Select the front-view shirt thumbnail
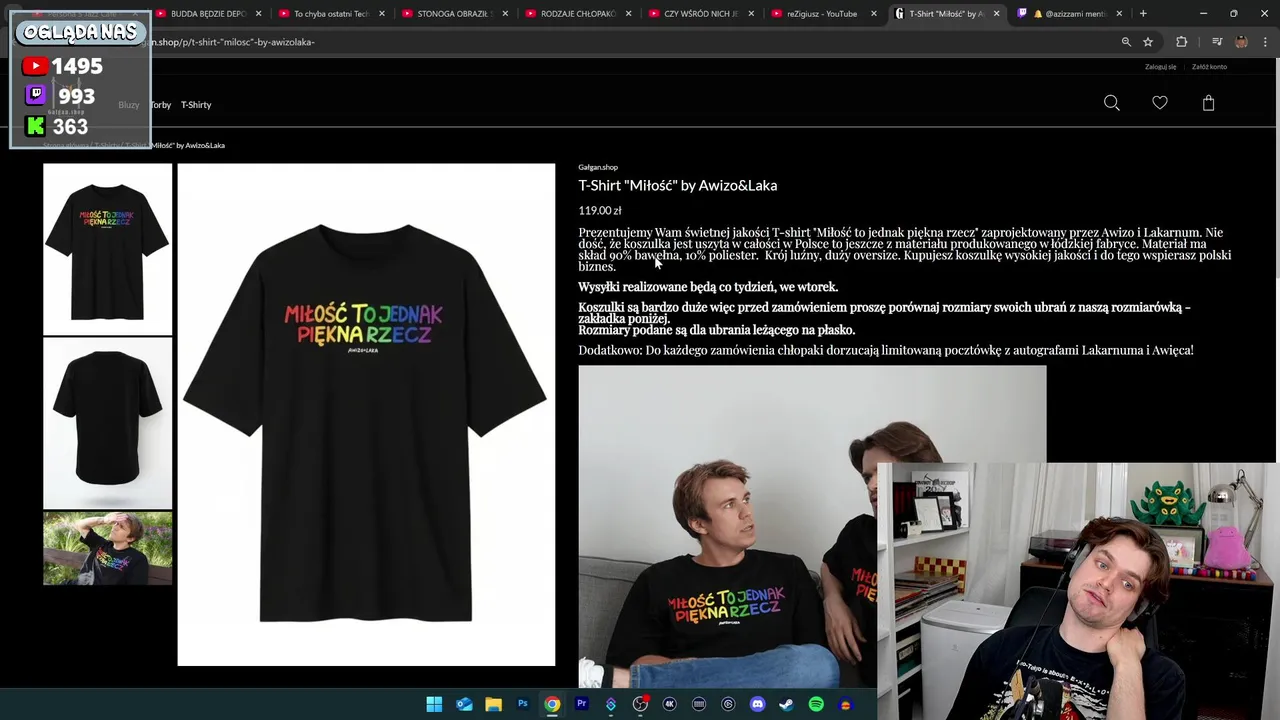Image resolution: width=1280 pixels, height=720 pixels. pyautogui.click(x=108, y=249)
